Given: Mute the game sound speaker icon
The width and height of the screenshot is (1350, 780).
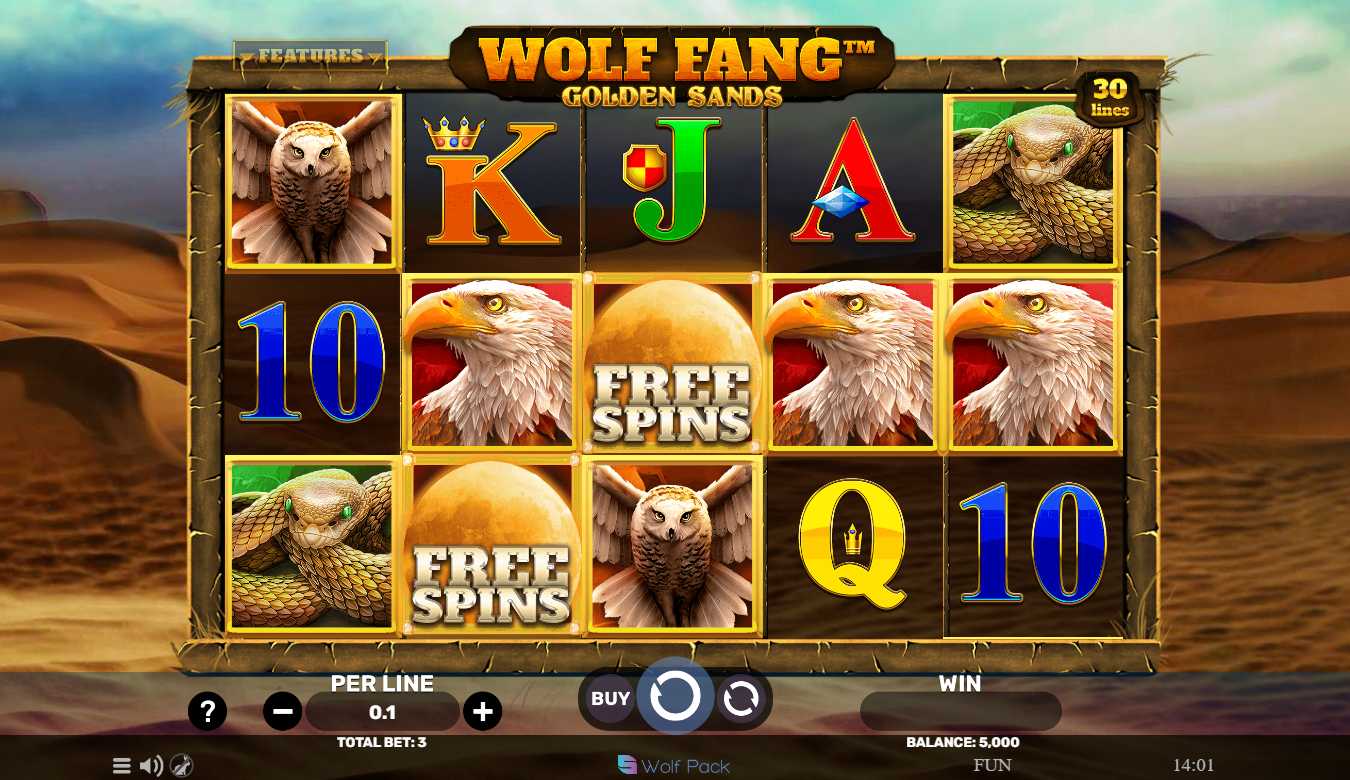Looking at the screenshot, I should [x=152, y=766].
